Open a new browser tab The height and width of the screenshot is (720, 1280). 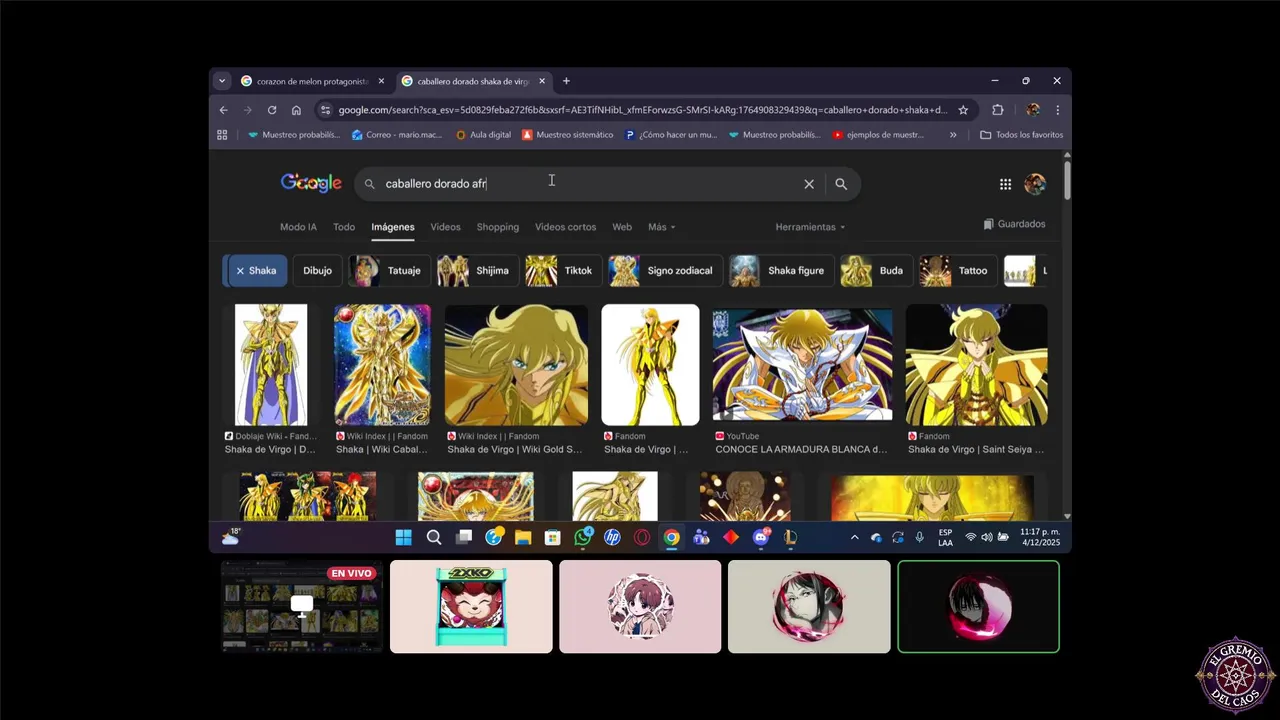(x=566, y=81)
